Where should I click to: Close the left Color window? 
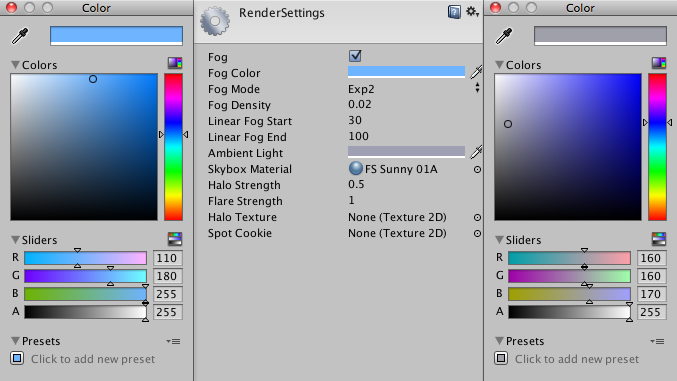(12, 8)
